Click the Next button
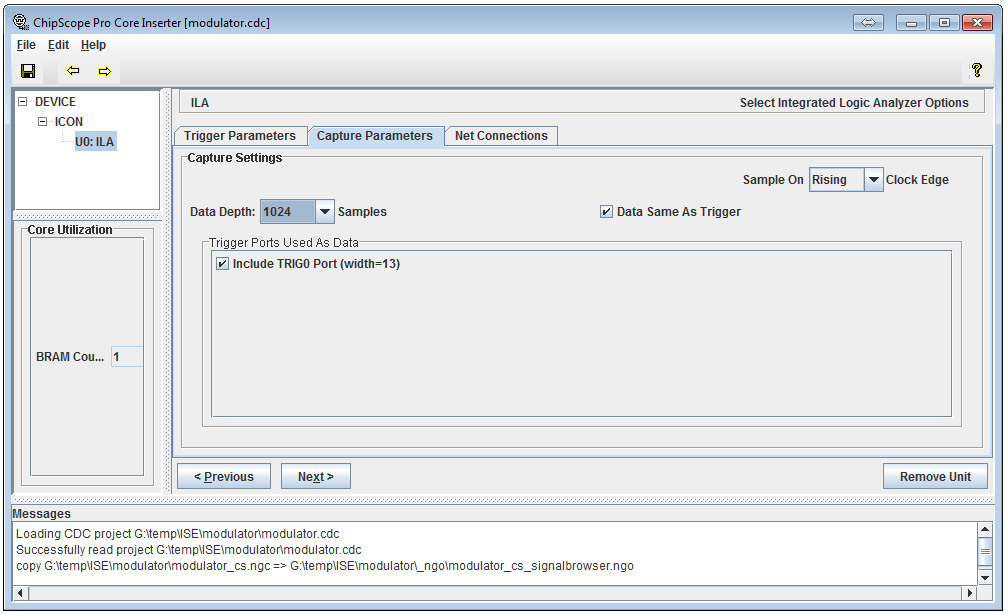Screen dimensions: 1008x615 pos(316,476)
